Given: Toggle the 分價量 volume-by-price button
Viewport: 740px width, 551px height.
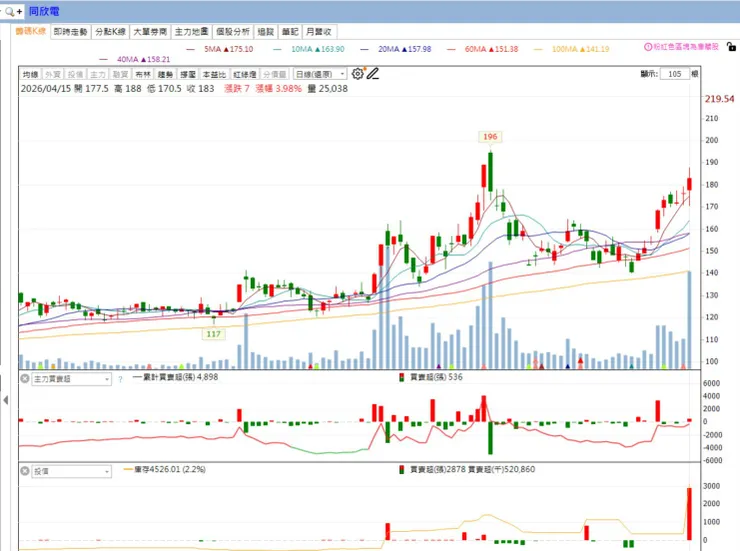Looking at the screenshot, I should 275,75.
